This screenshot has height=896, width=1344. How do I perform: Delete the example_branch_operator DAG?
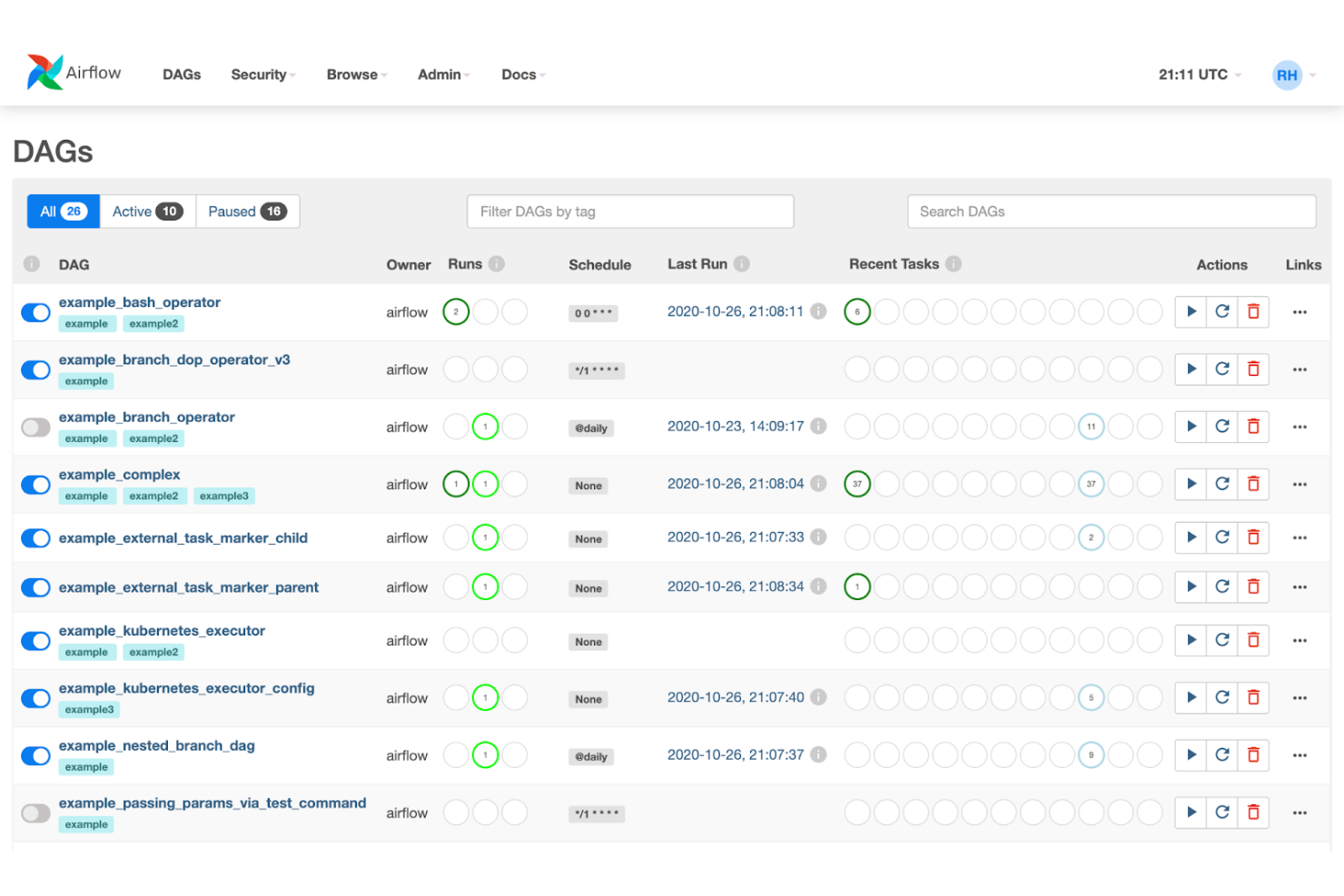[x=1253, y=426]
